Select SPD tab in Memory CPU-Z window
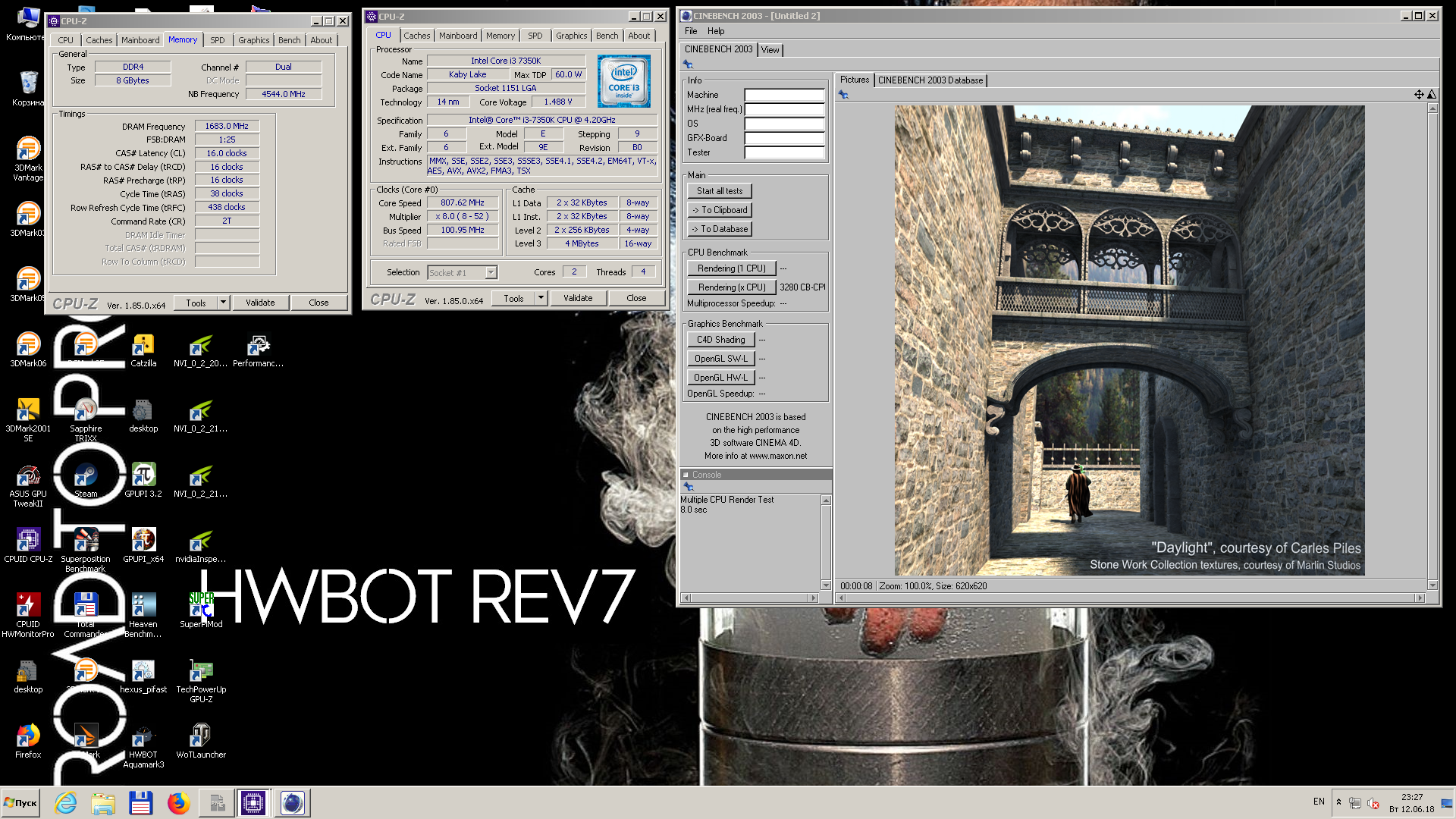 [x=218, y=40]
